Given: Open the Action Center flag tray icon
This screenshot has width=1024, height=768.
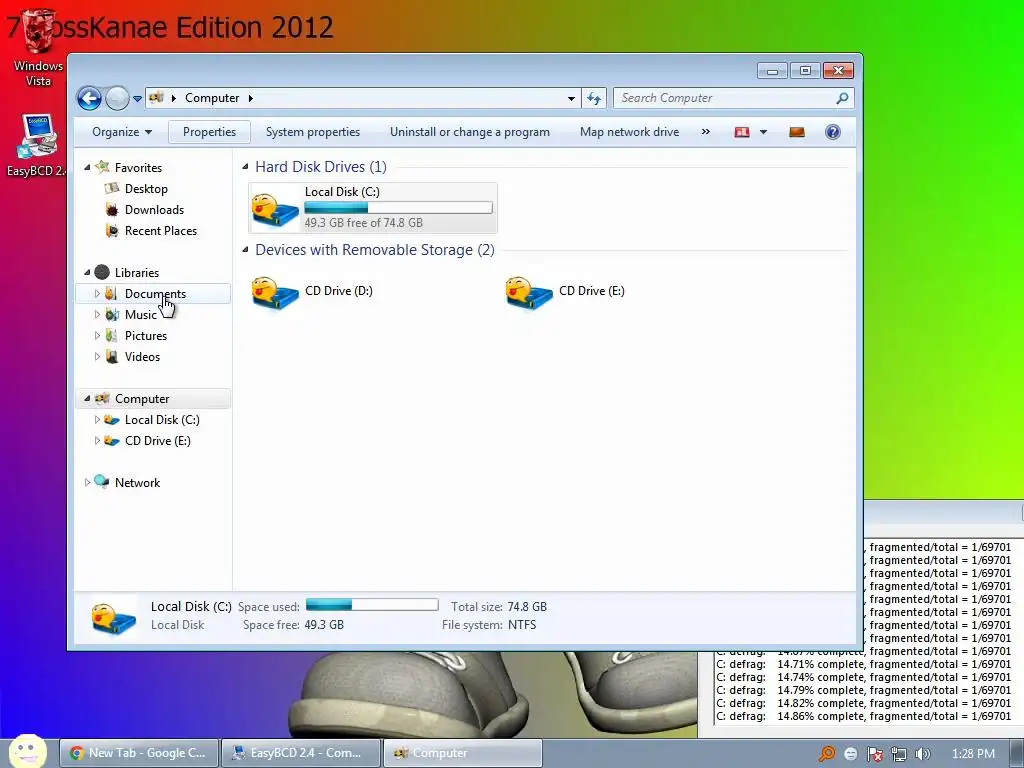Looking at the screenshot, I should [874, 754].
